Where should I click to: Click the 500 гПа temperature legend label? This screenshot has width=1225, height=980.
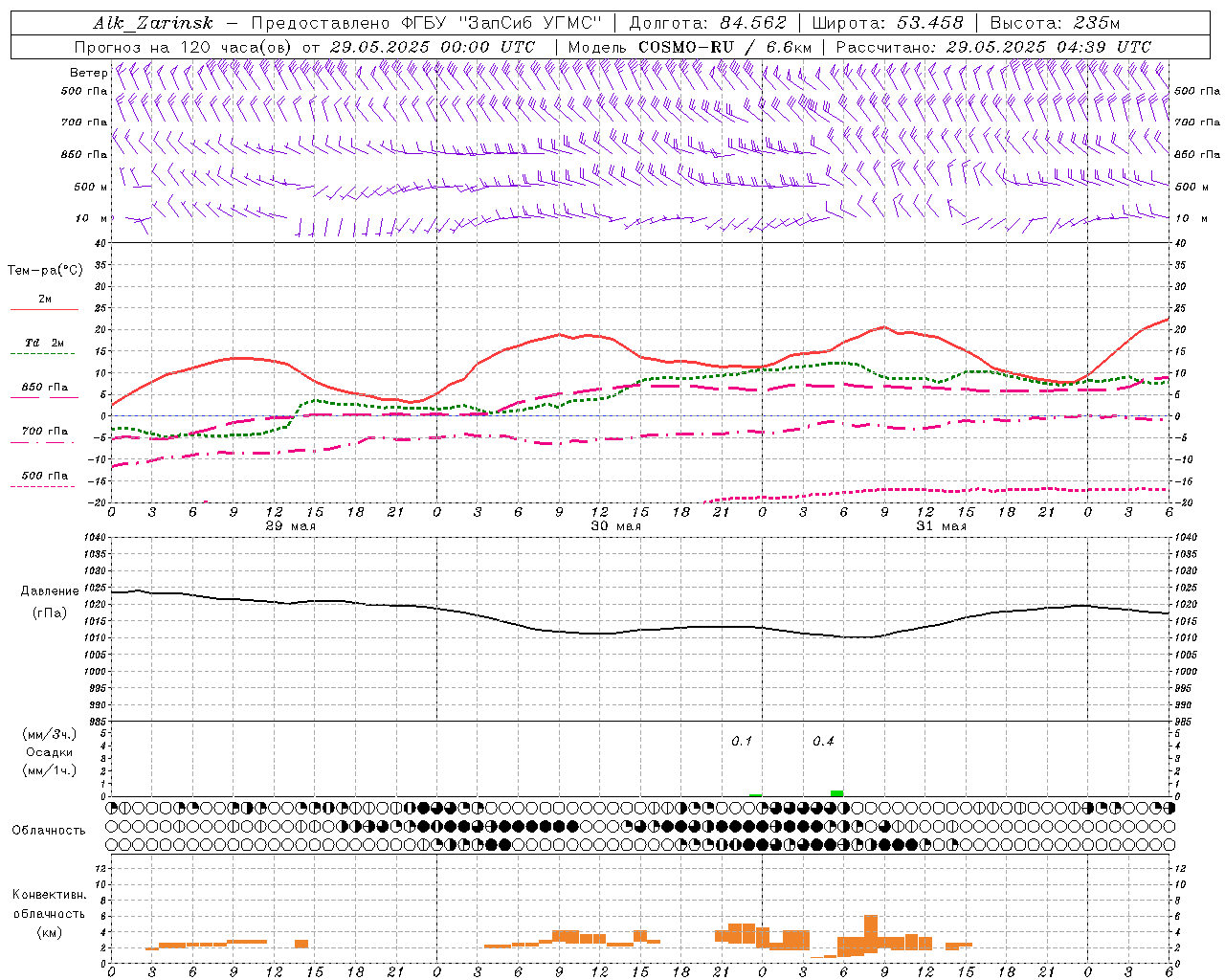pyautogui.click(x=45, y=476)
